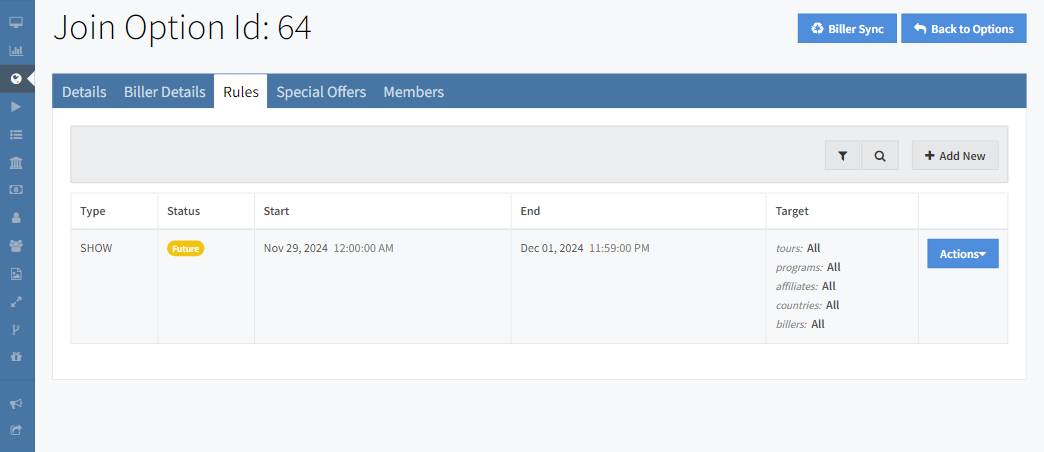Open the Biller Details tab

point(165,92)
